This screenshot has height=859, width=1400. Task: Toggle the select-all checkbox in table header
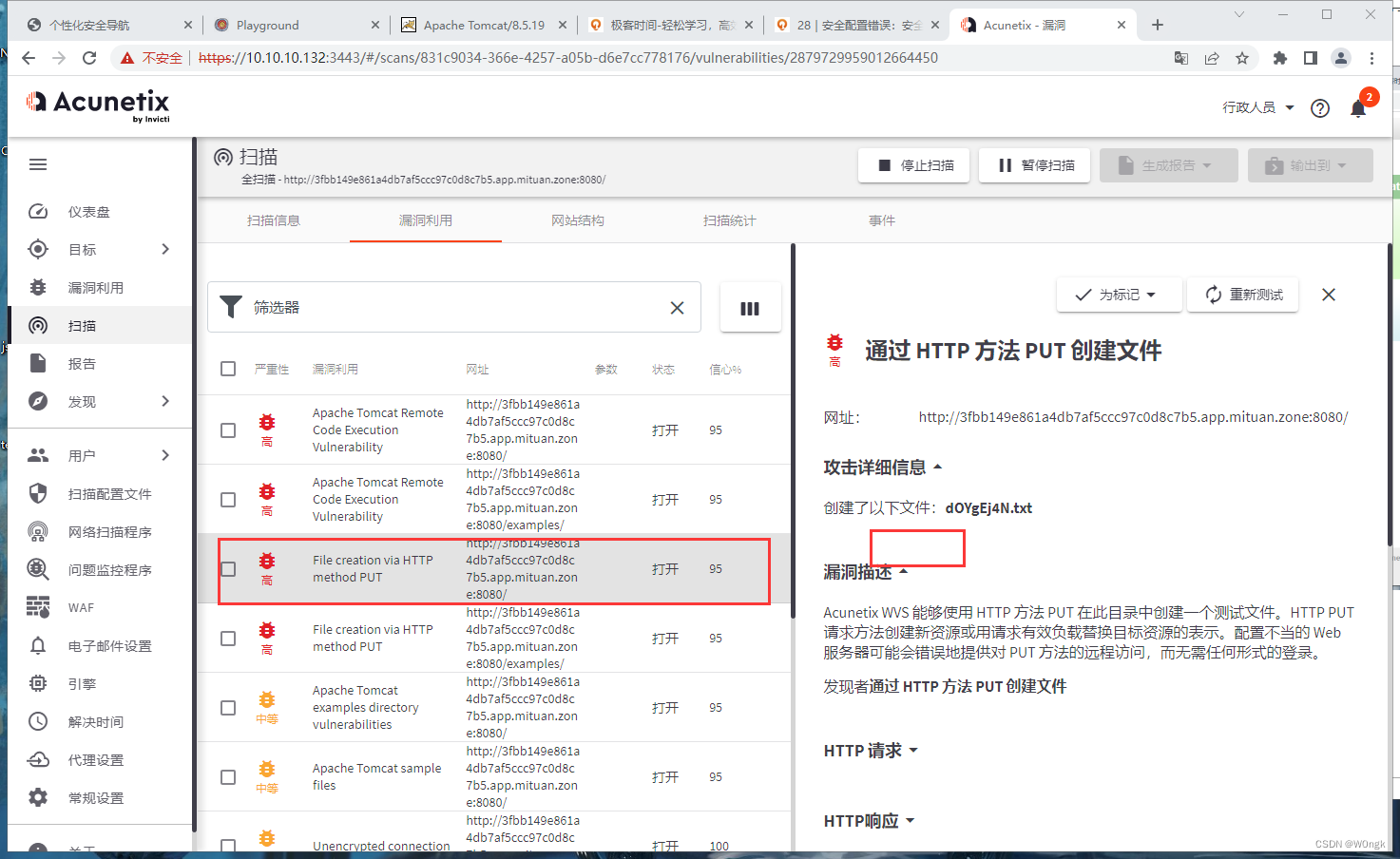(228, 369)
